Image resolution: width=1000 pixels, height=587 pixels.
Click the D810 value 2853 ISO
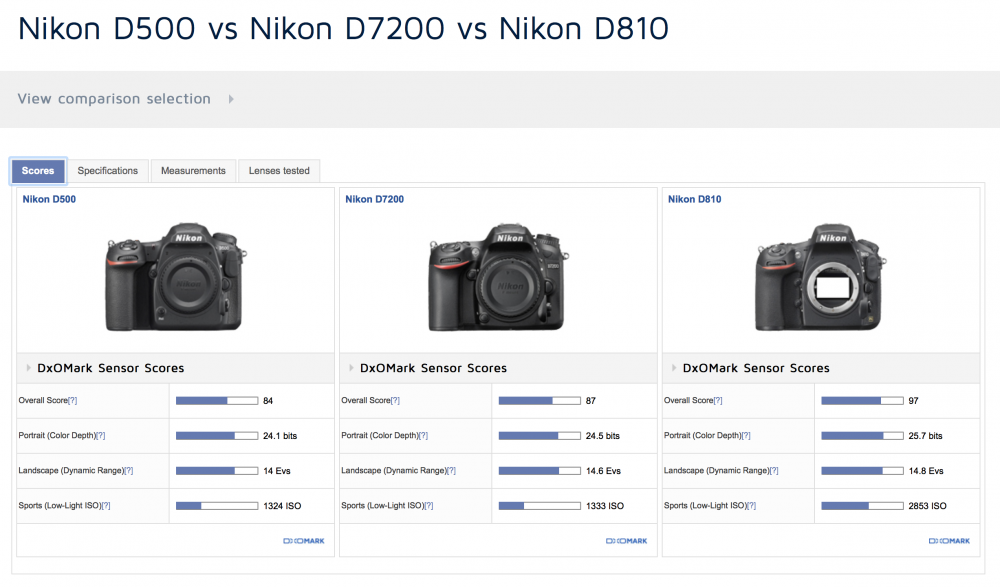[x=927, y=506]
